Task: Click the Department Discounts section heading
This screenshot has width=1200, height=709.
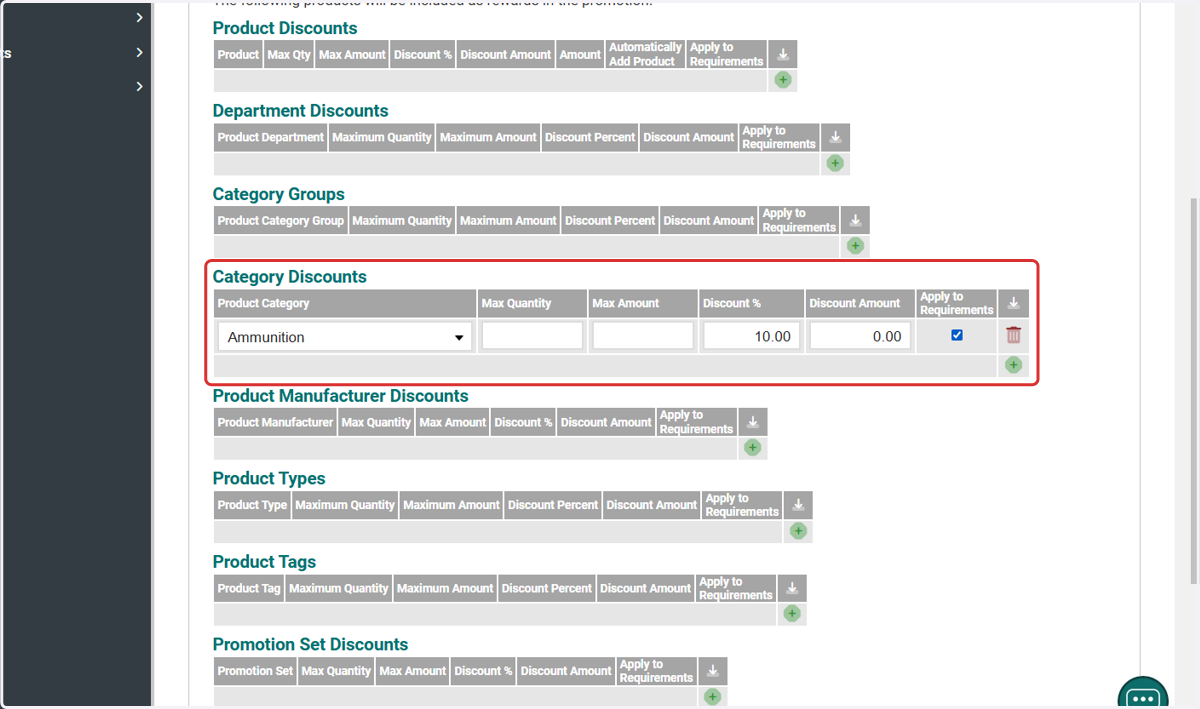Action: coord(301,111)
